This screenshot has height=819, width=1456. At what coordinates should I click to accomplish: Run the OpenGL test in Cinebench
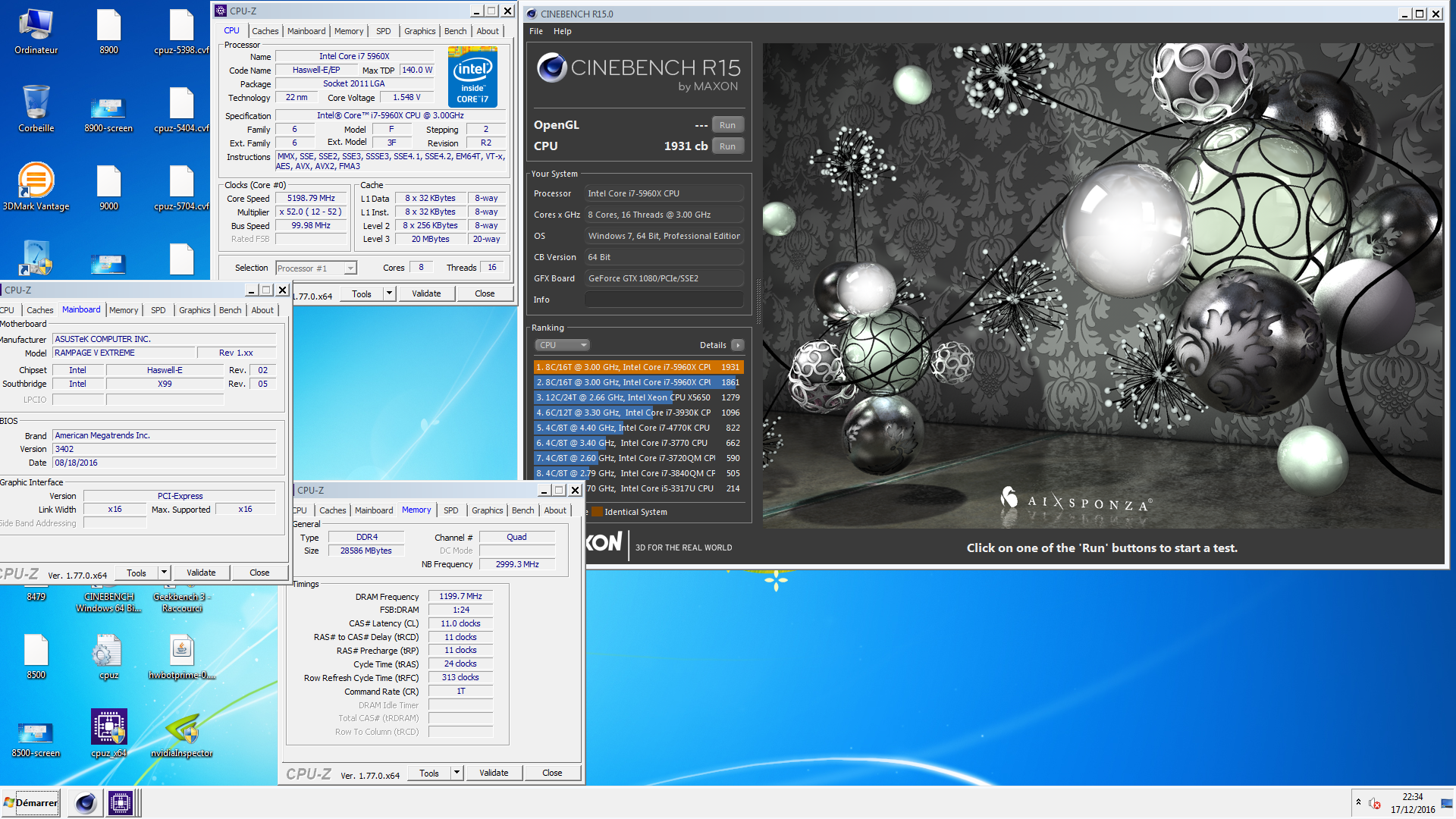coord(727,125)
